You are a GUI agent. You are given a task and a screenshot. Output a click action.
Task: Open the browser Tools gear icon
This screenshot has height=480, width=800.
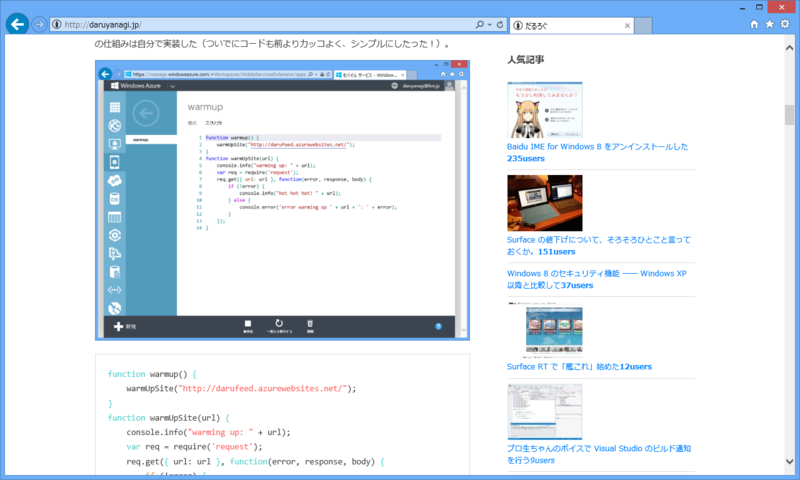785,24
